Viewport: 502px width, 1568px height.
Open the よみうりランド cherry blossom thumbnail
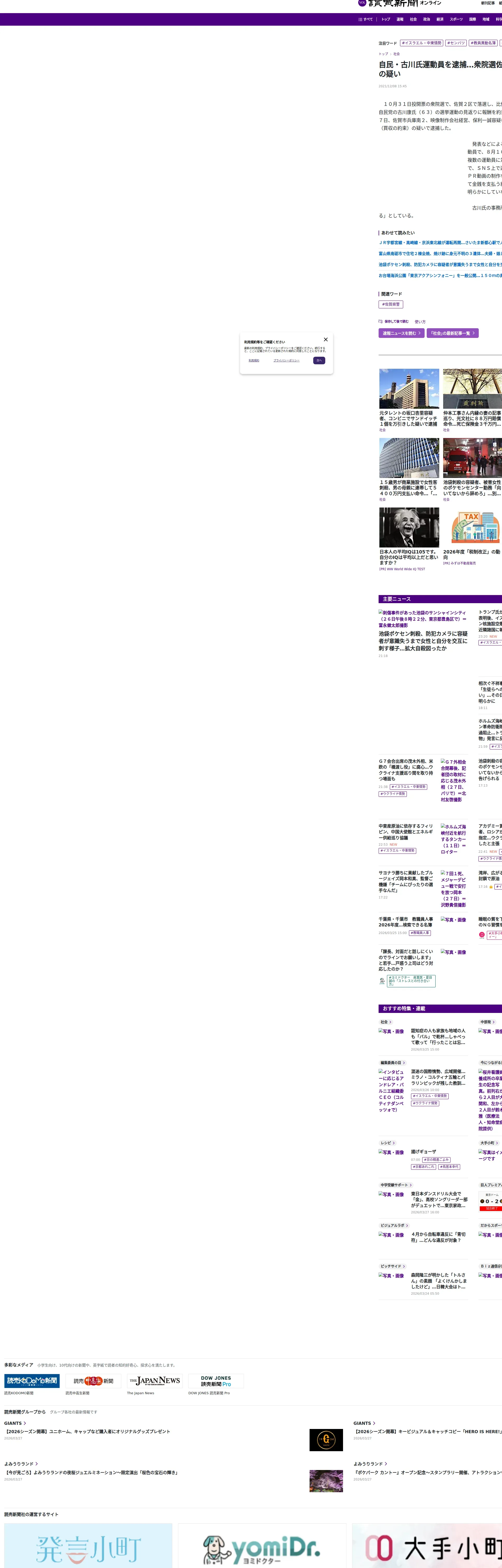[326, 1481]
